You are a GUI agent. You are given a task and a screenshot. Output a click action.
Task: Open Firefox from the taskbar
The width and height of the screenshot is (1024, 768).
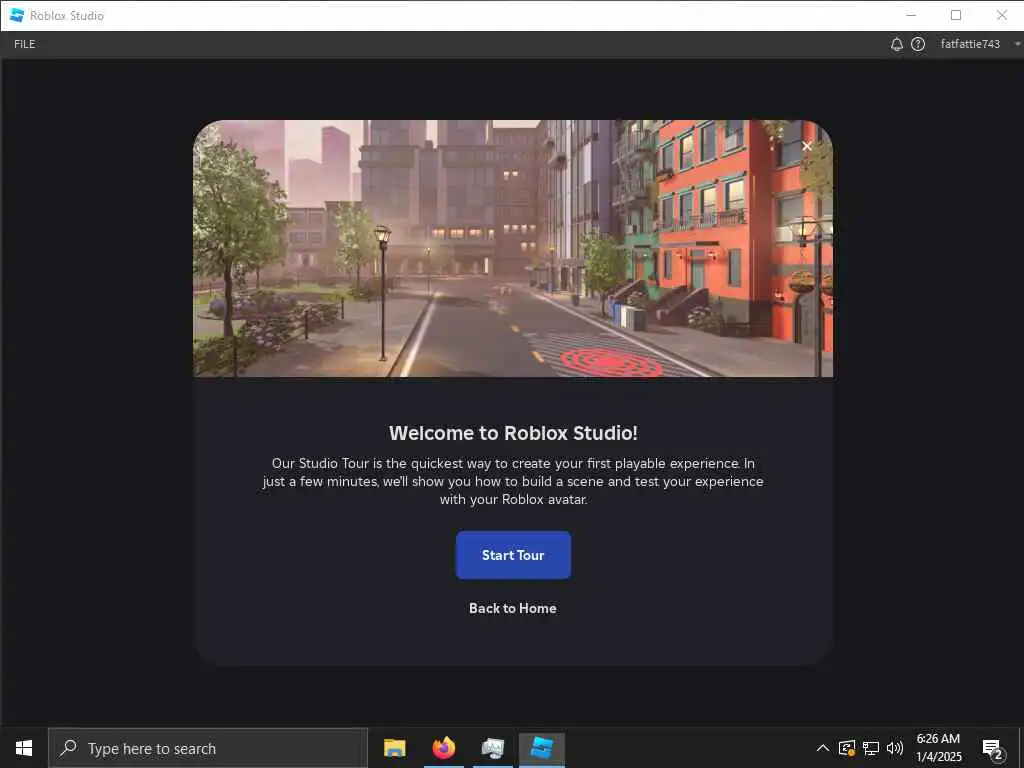443,748
